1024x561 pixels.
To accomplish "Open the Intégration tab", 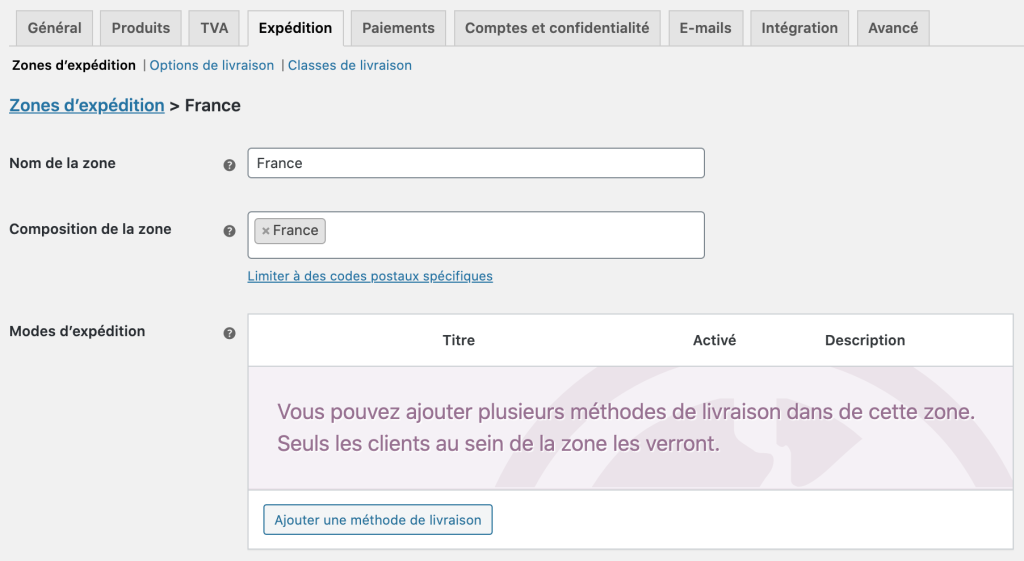I will [x=799, y=28].
